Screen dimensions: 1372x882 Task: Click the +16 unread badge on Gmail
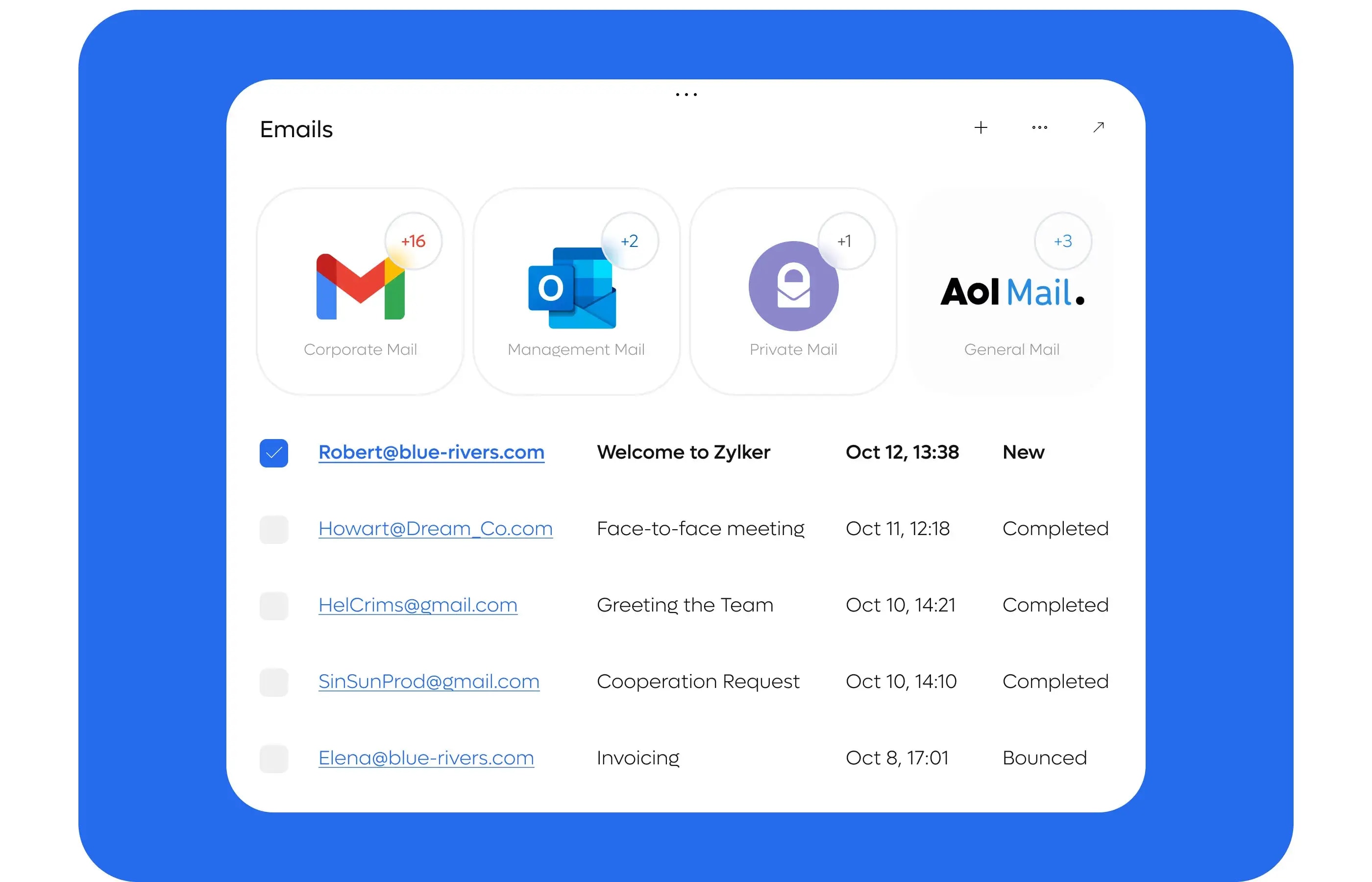tap(413, 241)
